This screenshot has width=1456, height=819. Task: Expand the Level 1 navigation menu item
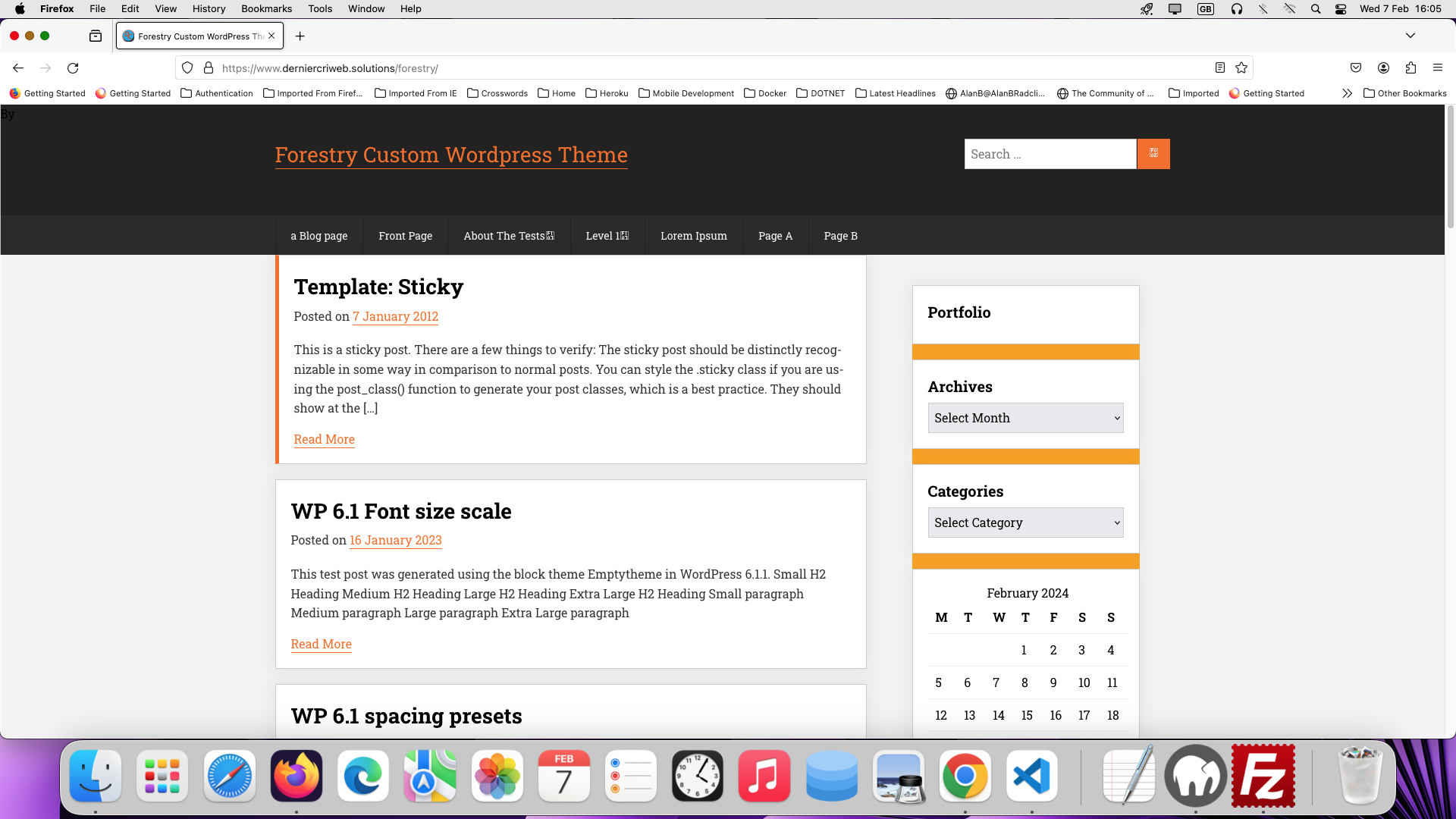(x=607, y=235)
